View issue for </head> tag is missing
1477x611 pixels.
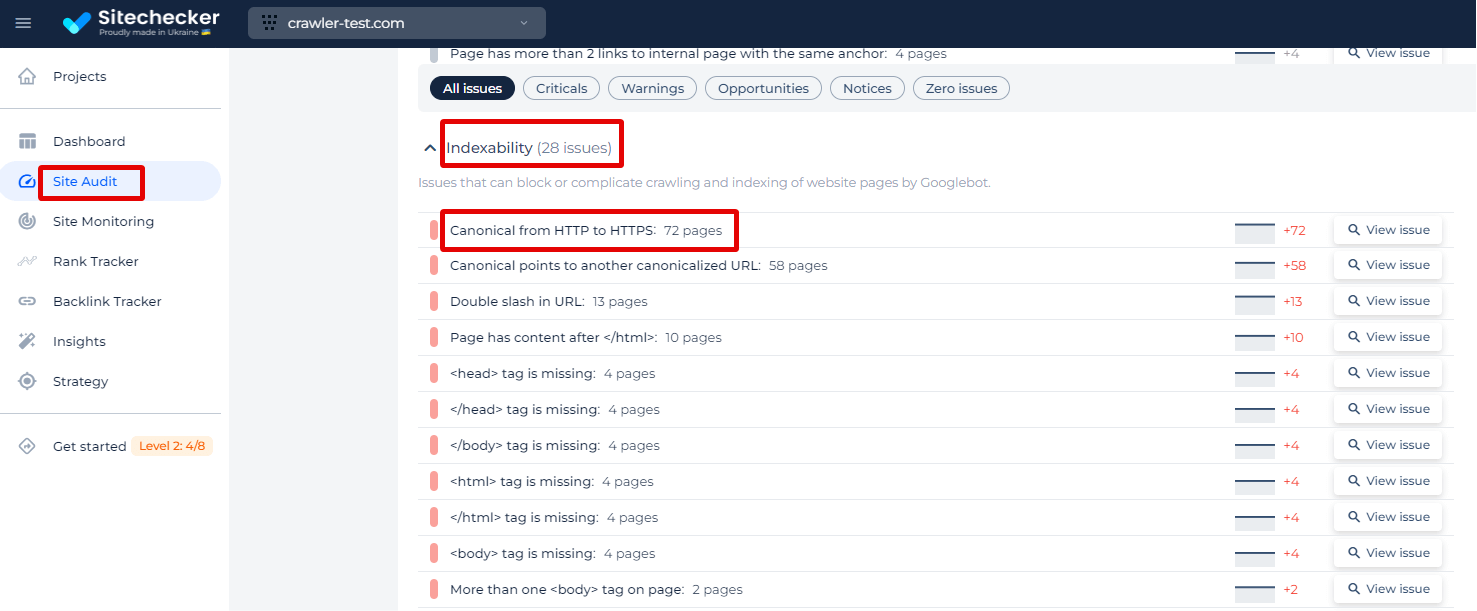tap(1388, 409)
